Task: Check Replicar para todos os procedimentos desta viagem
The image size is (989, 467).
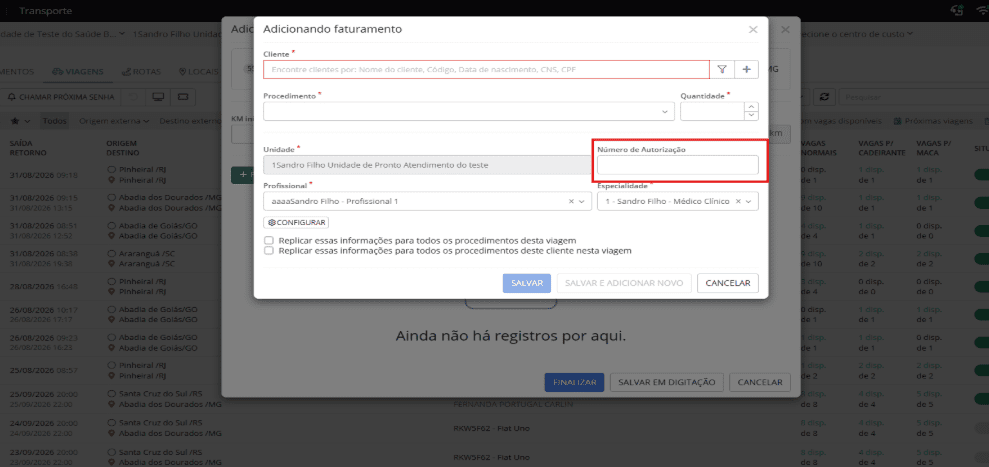Action: (x=269, y=240)
